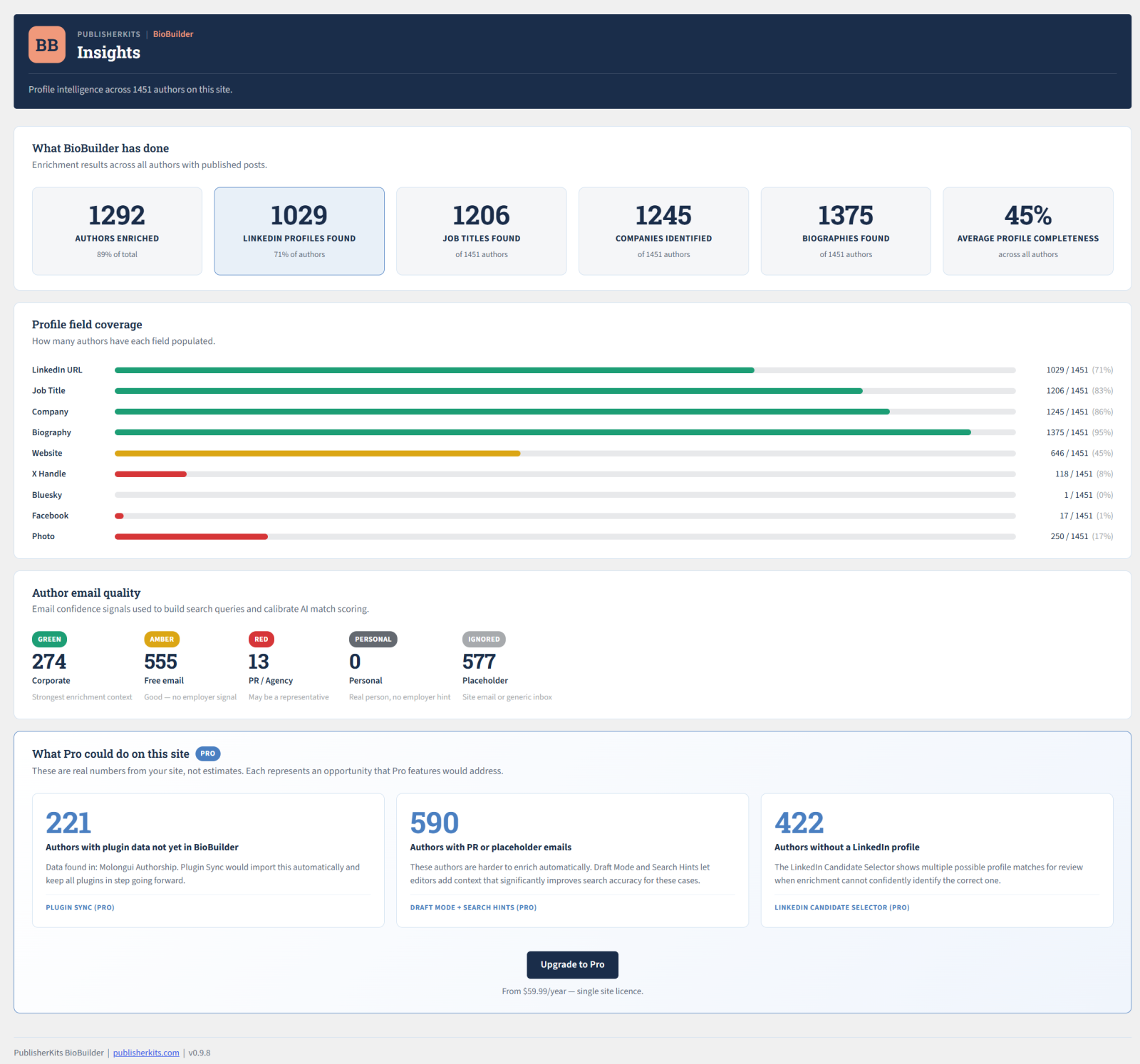Click the '1206 / 1451' Job Title value

1067,391
